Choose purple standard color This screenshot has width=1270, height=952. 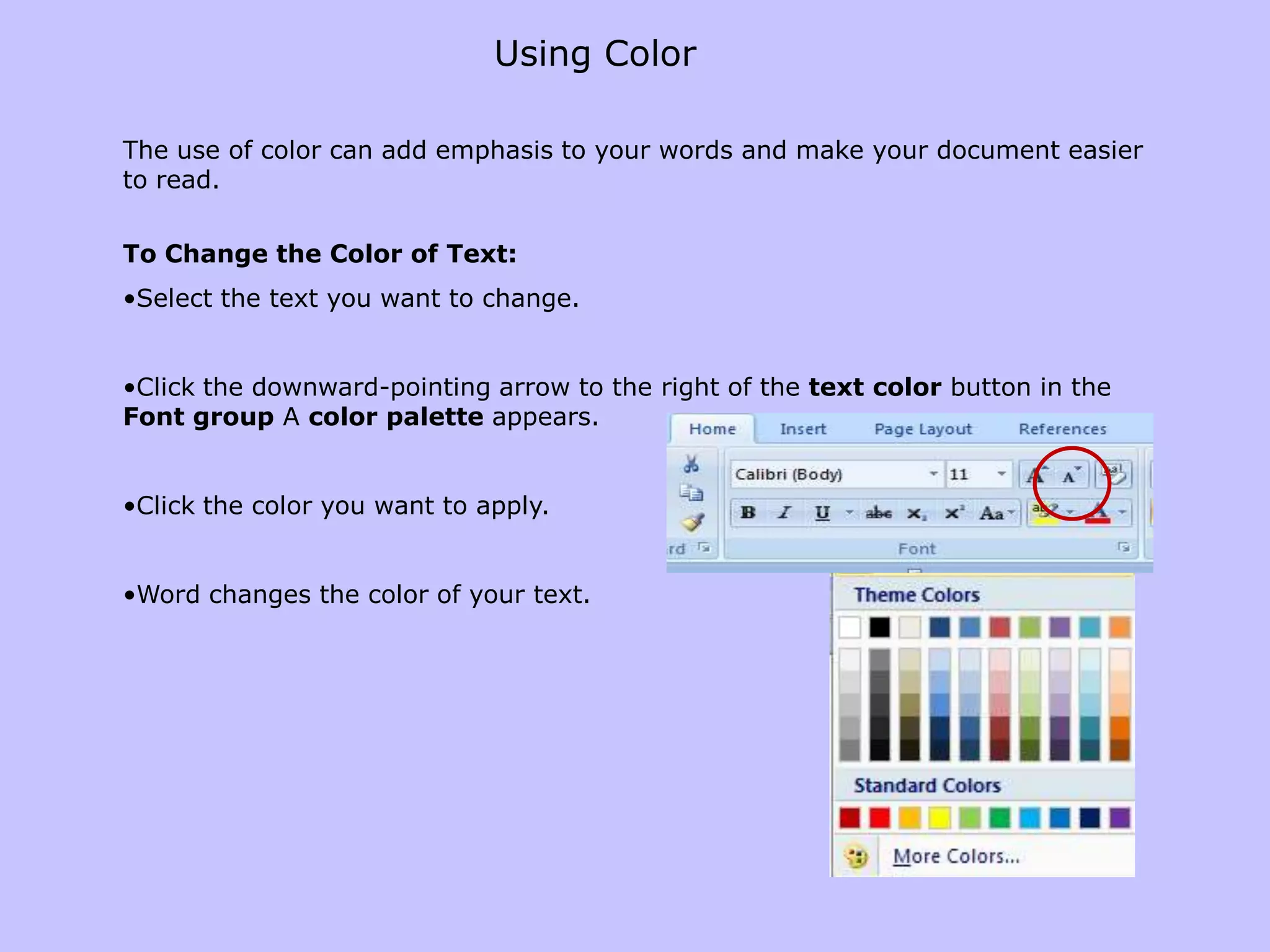1120,818
